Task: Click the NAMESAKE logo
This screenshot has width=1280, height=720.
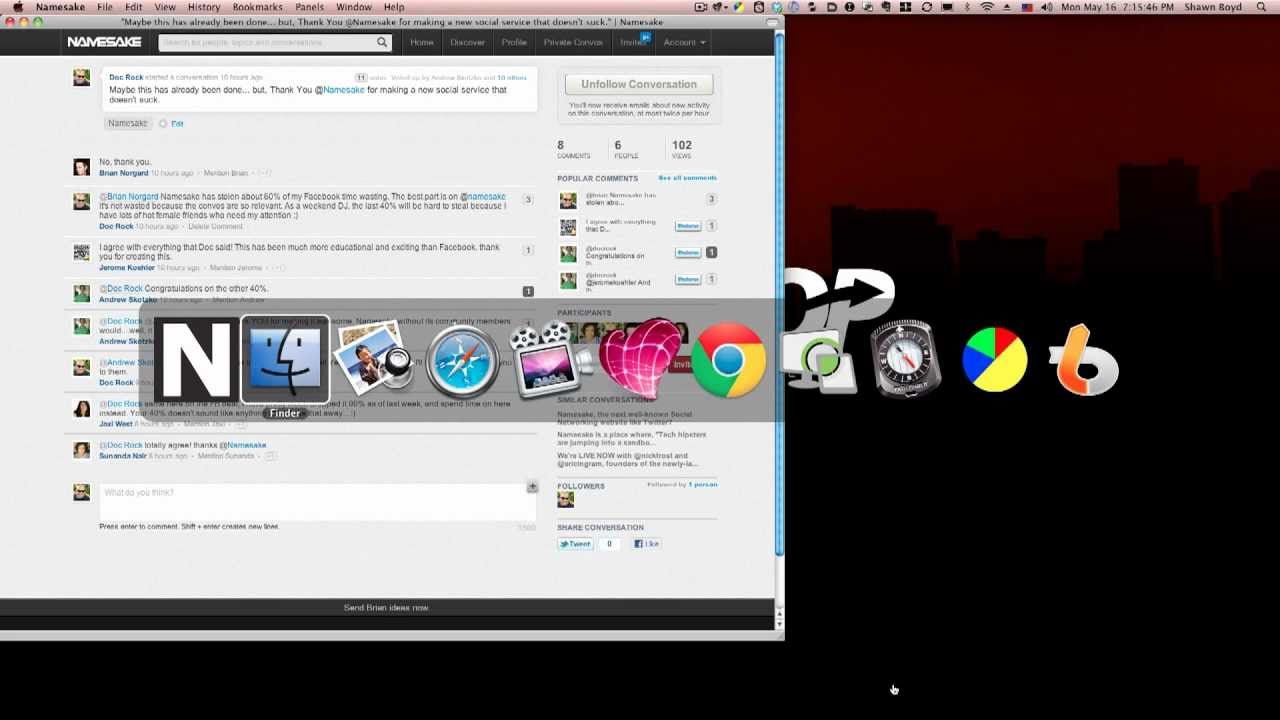Action: pyautogui.click(x=104, y=43)
